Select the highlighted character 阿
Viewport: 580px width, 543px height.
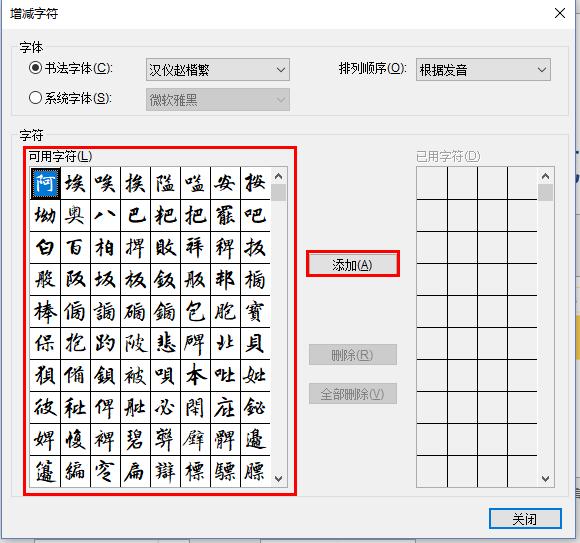pyautogui.click(x=45, y=183)
